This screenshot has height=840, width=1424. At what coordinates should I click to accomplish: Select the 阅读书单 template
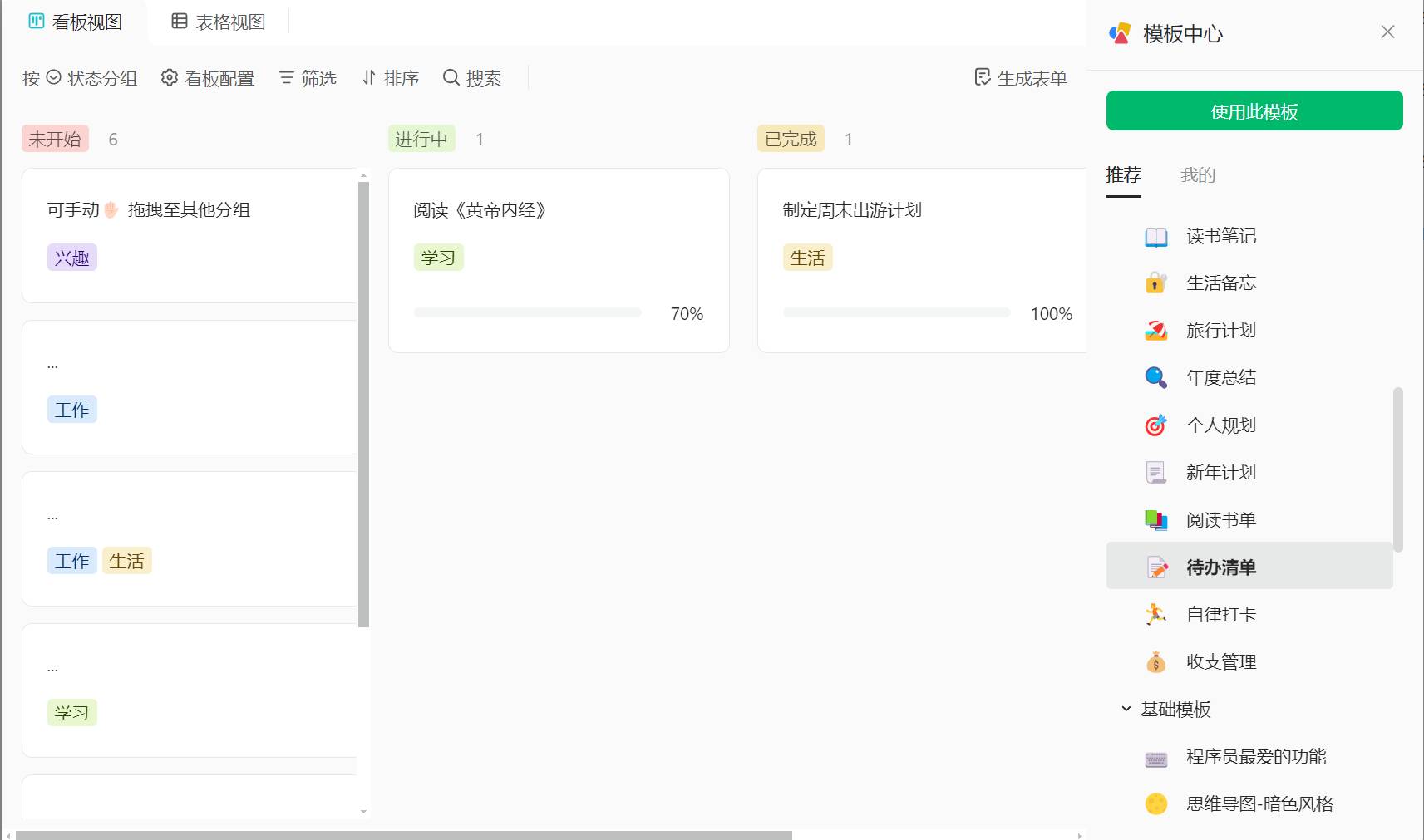[x=1249, y=520]
